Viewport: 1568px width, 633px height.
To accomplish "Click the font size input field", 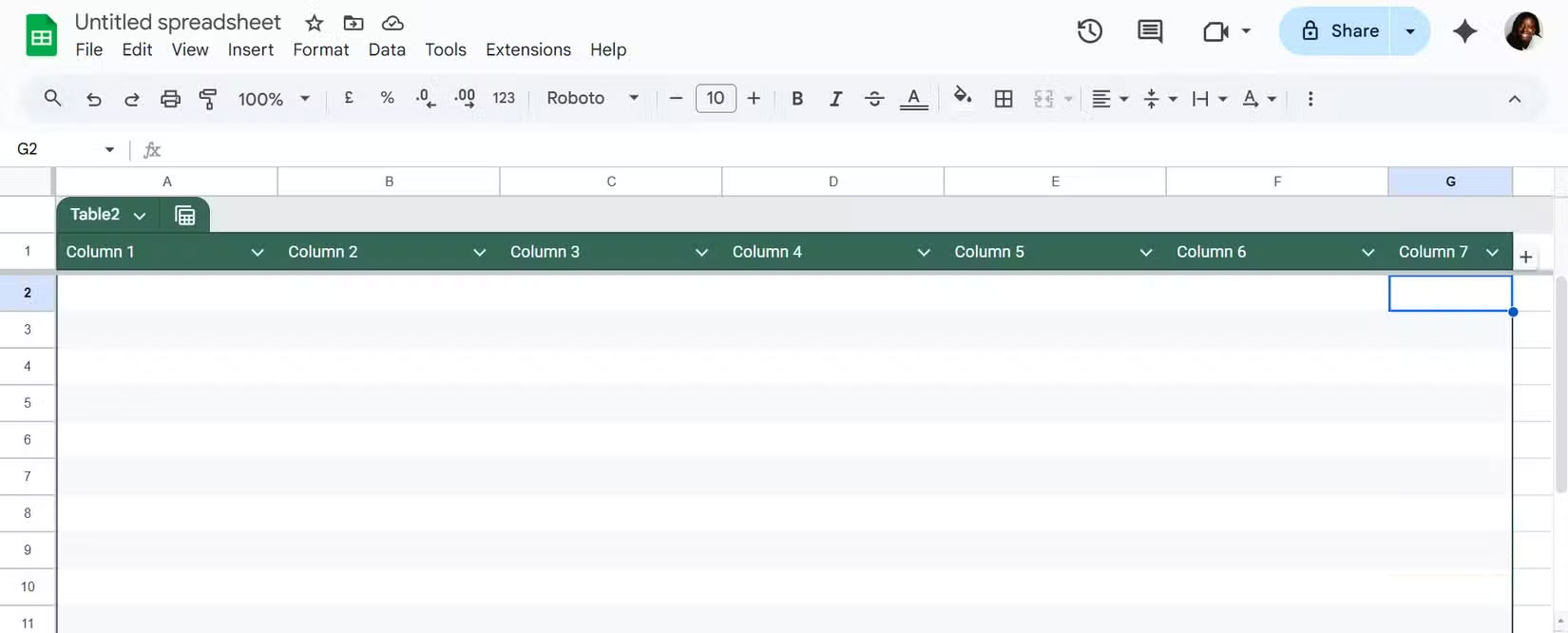I will coord(716,99).
